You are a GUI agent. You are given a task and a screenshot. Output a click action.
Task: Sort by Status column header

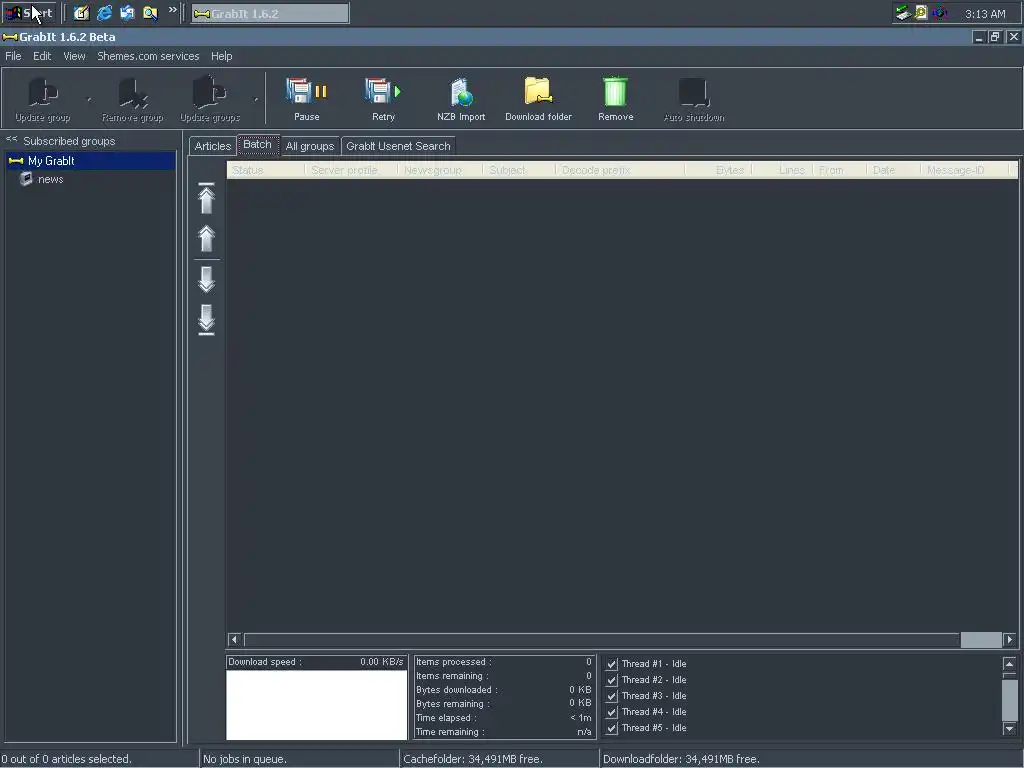point(266,170)
